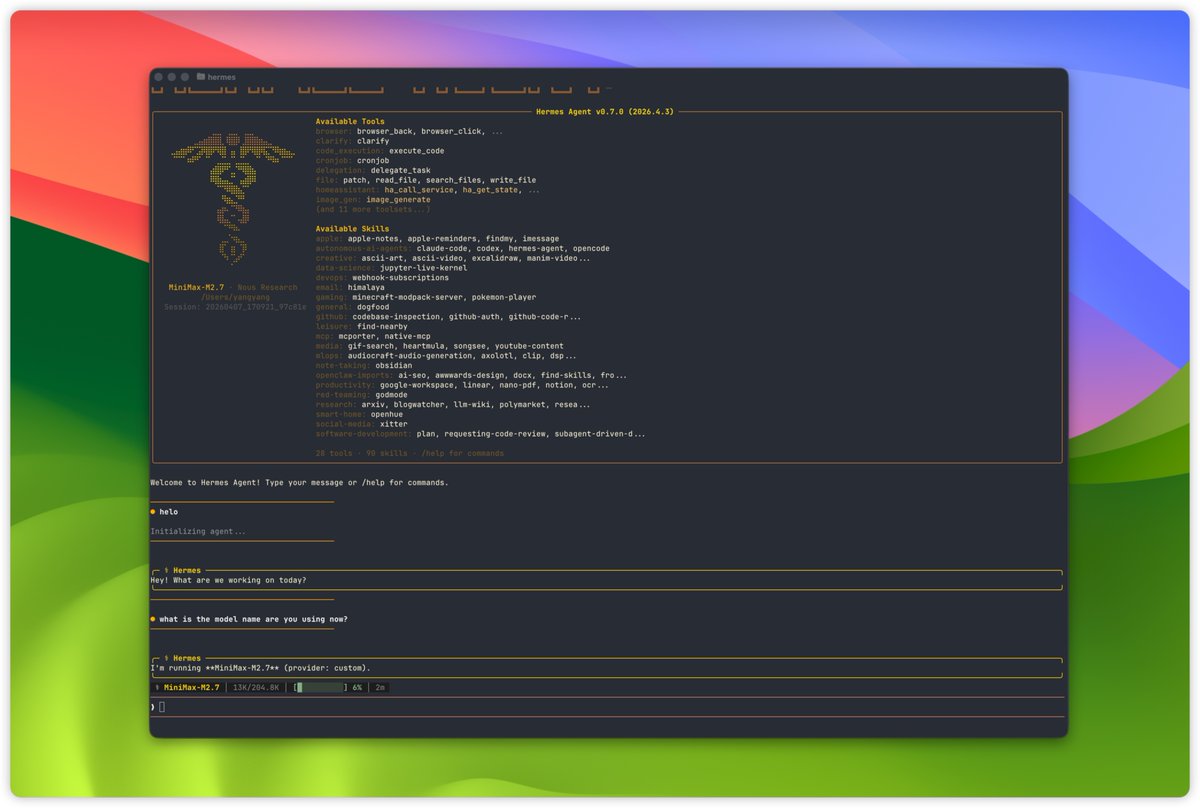The height and width of the screenshot is (808, 1200).
Task: Select the "cronjob:" tools row
Action: point(352,161)
